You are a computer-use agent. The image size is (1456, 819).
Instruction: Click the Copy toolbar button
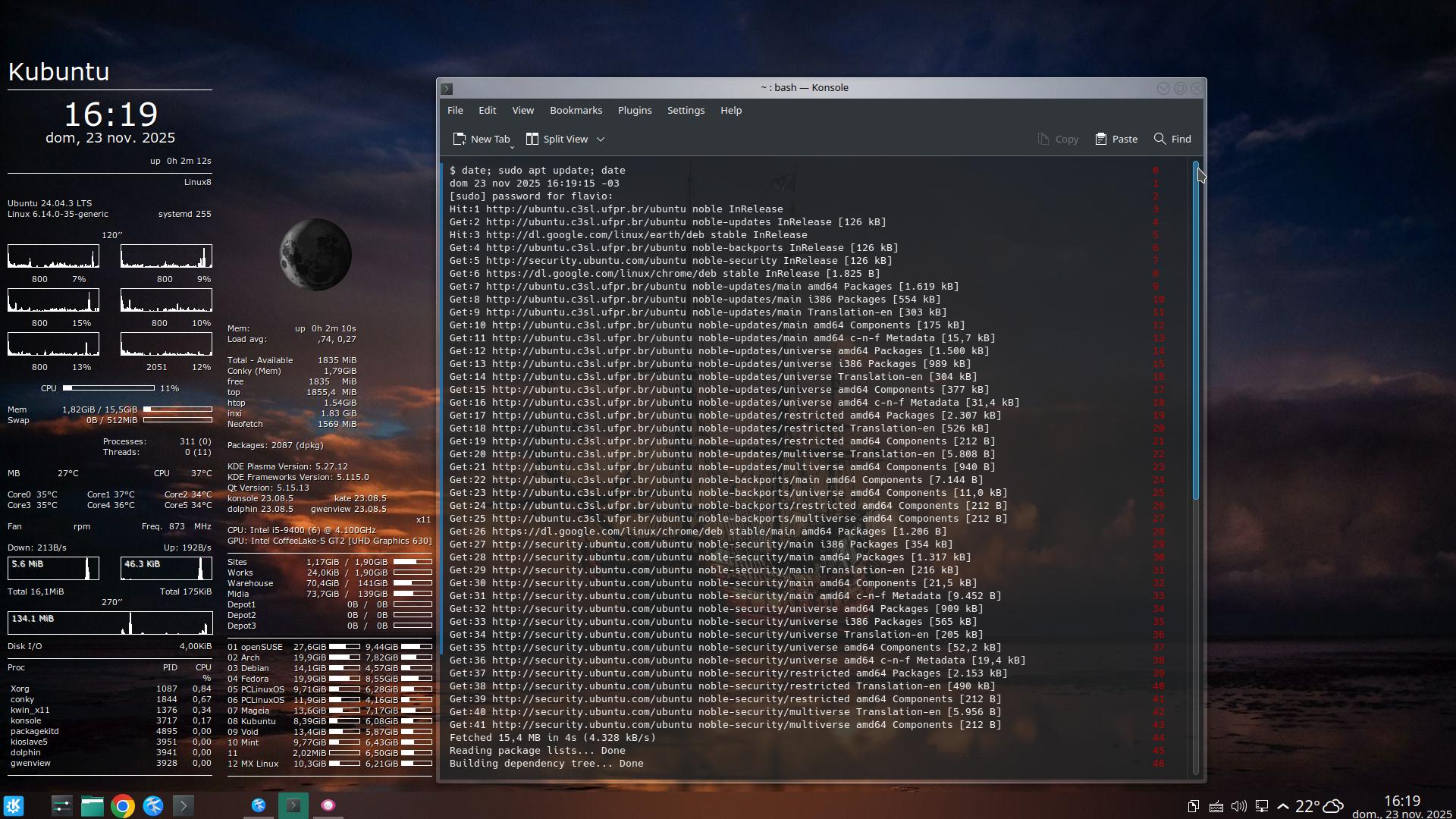point(1058,139)
